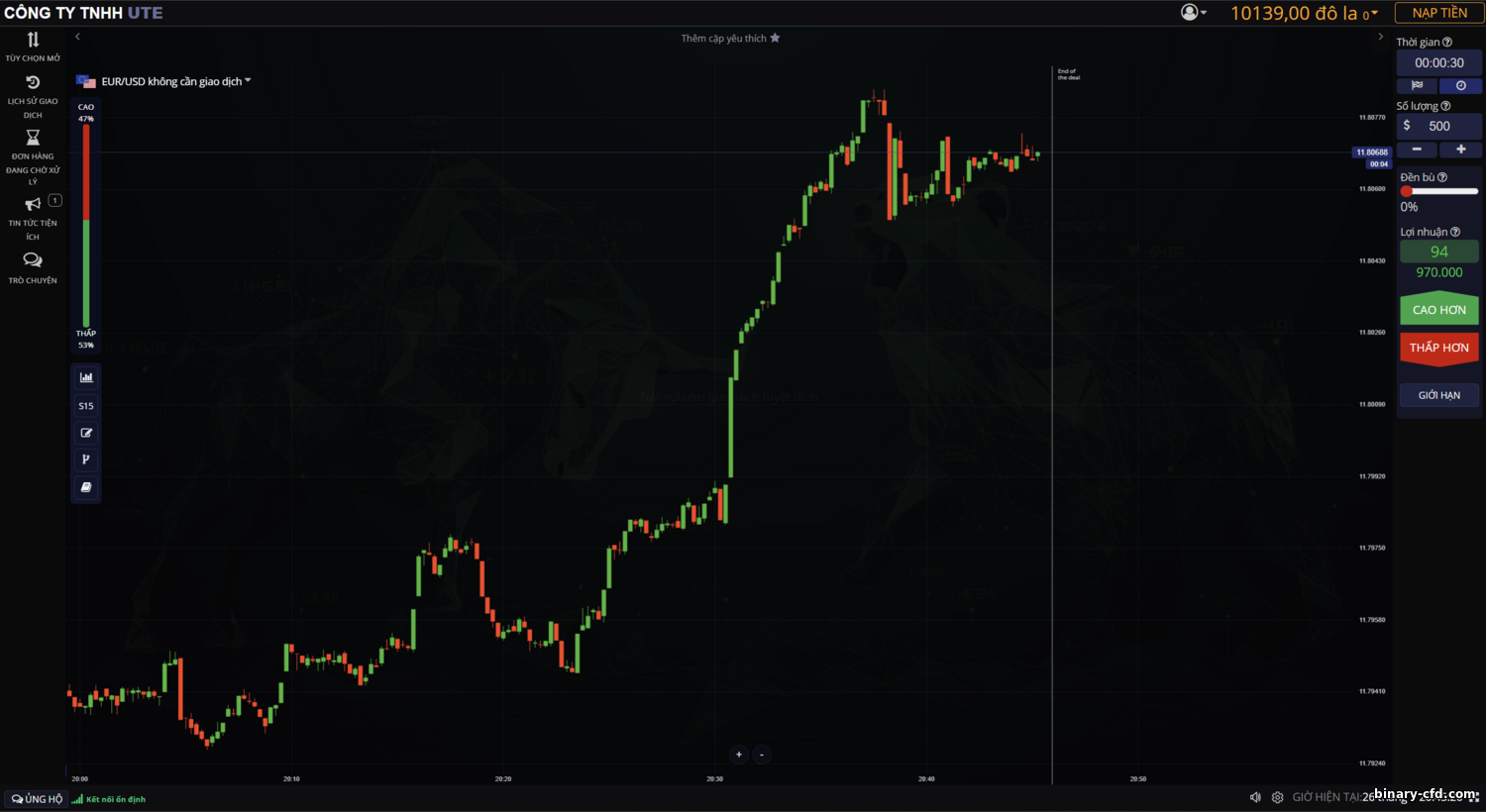Open the user account profile dropdown
The image size is (1486, 812).
click(1193, 13)
